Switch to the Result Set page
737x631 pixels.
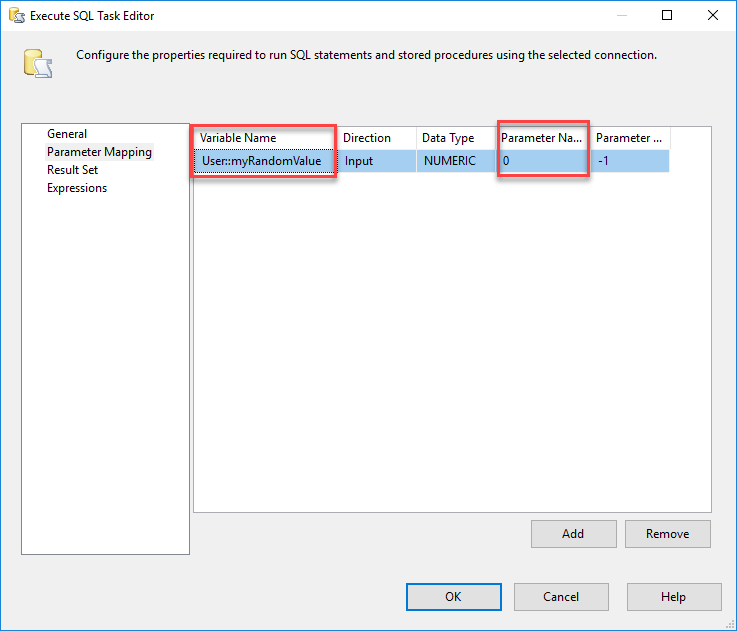[x=72, y=170]
